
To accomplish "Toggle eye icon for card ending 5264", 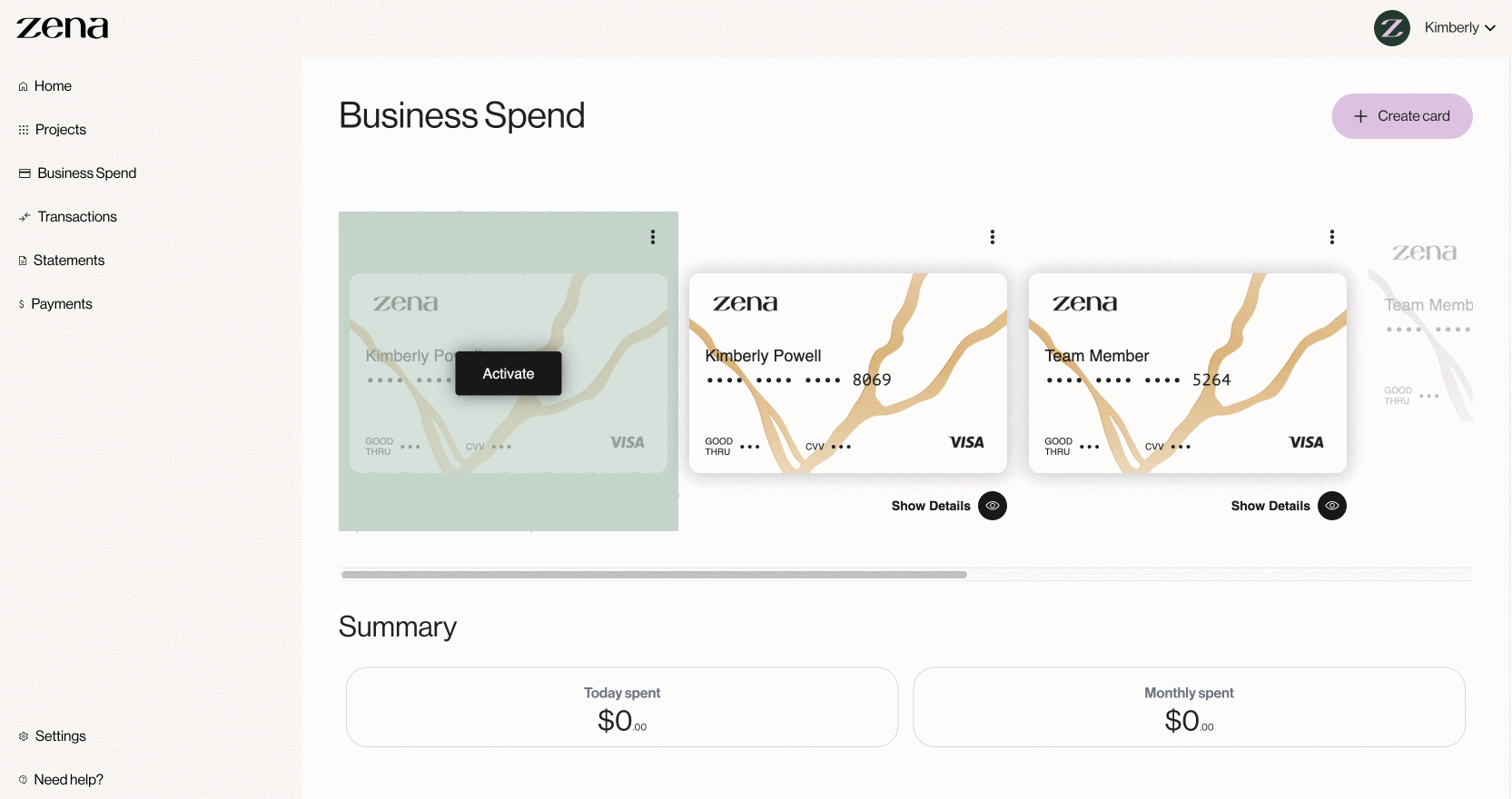I will click(x=1332, y=506).
